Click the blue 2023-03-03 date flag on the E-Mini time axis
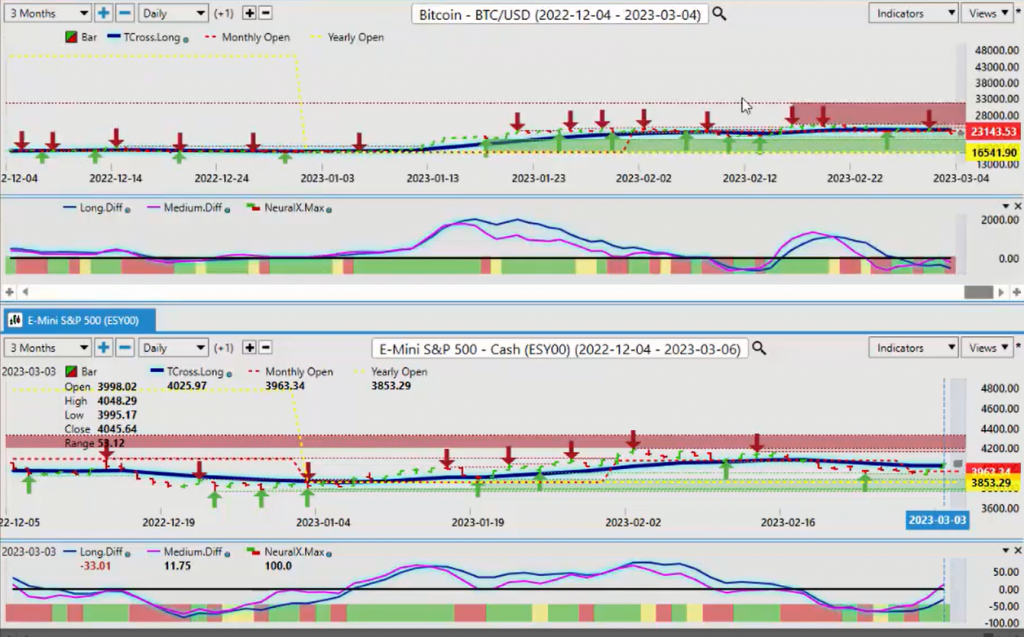This screenshot has height=637, width=1024. [x=937, y=520]
